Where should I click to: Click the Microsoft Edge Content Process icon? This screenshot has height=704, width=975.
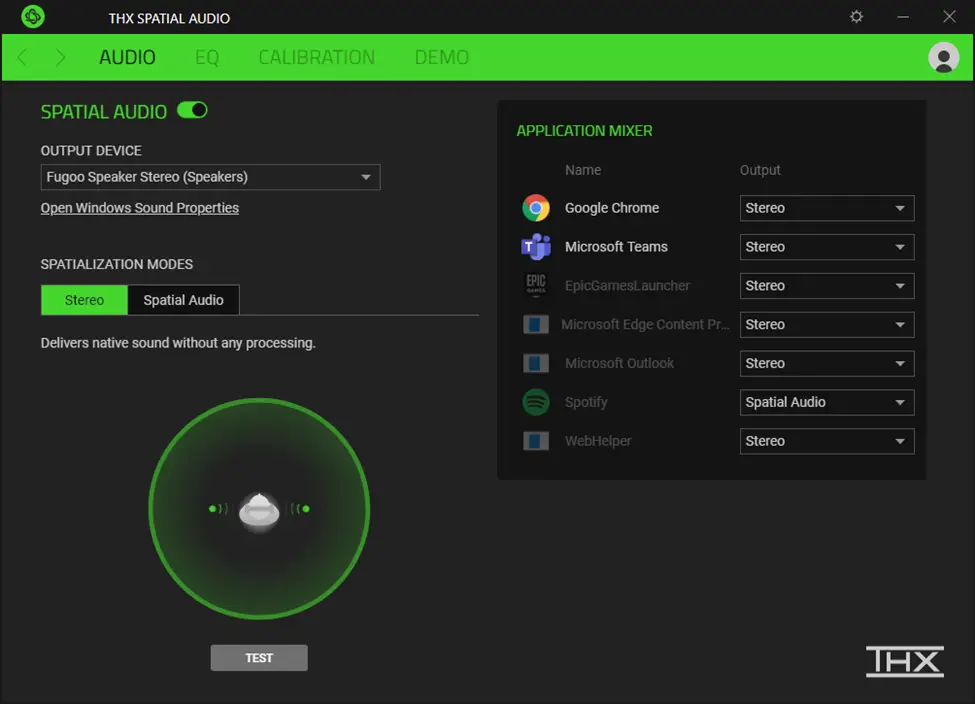pos(535,325)
